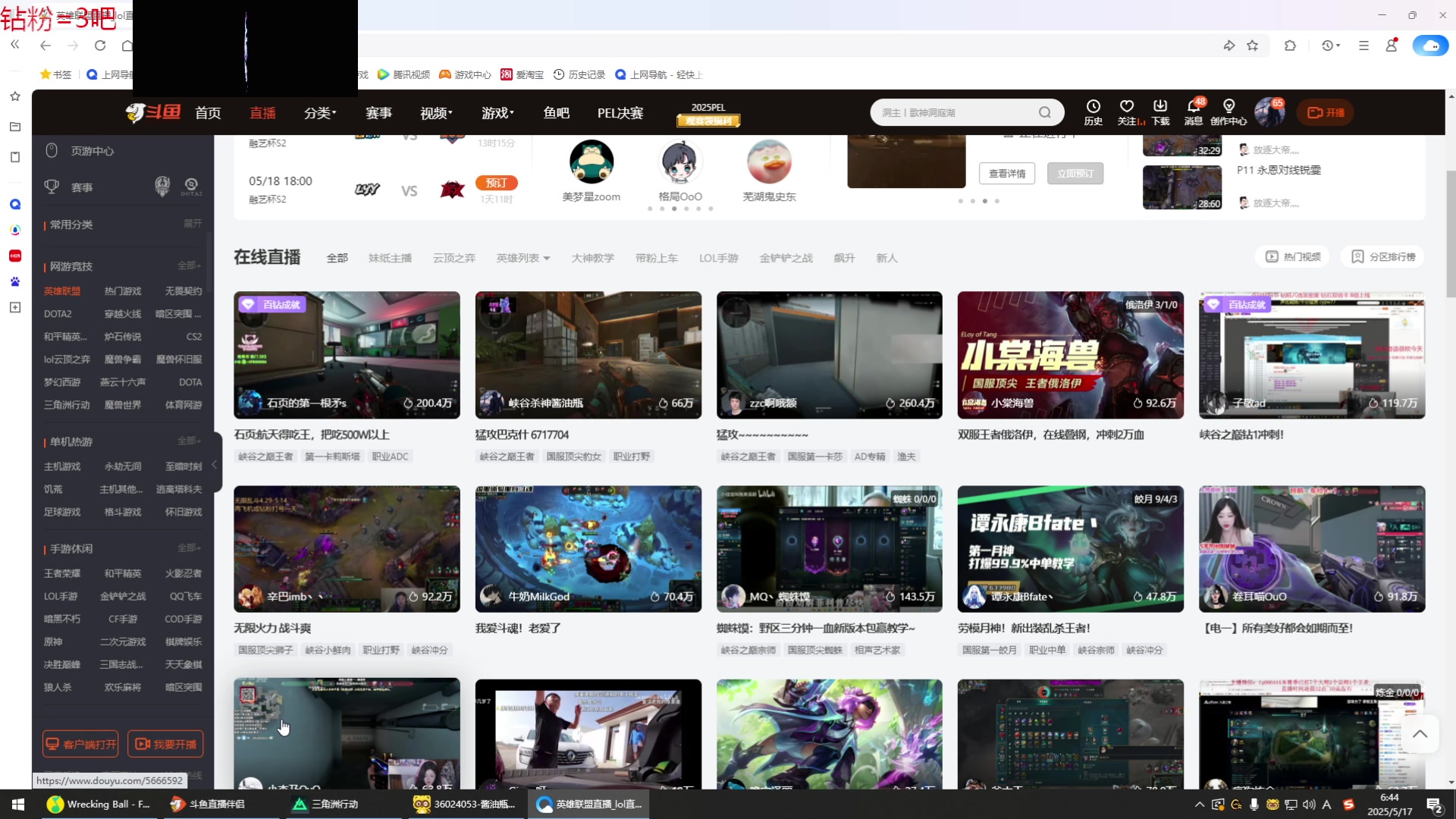Screen dimensions: 1456x819
Task: Go to 首页 tab
Action: [x=208, y=113]
